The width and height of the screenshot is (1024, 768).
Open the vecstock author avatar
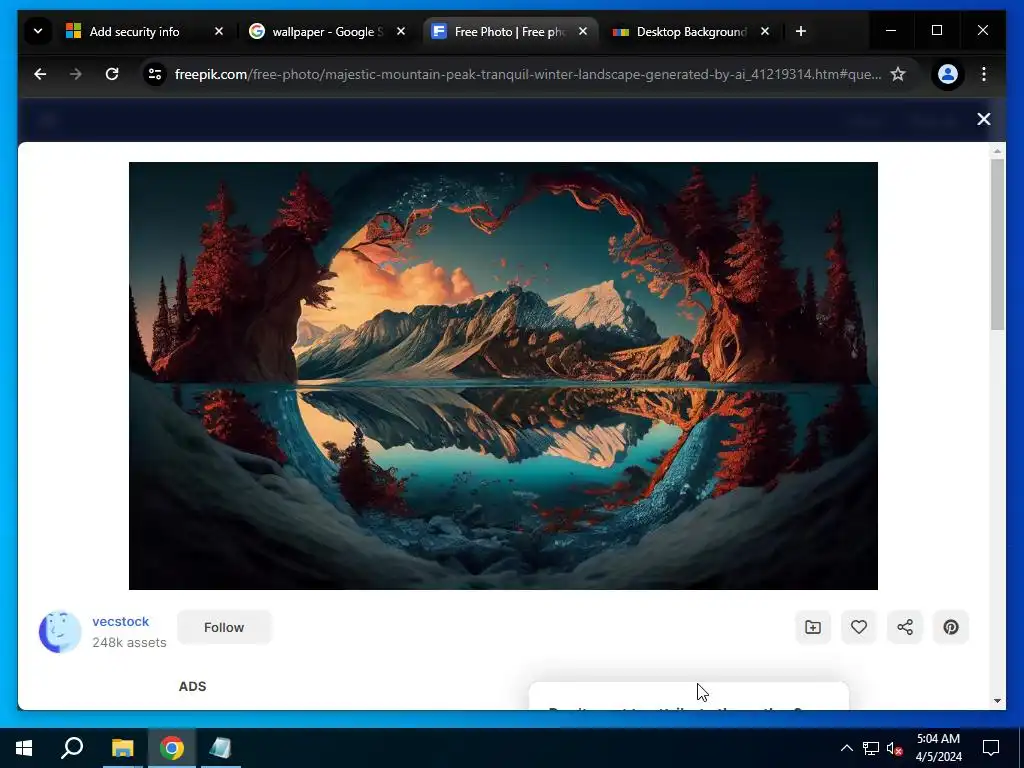click(x=59, y=632)
